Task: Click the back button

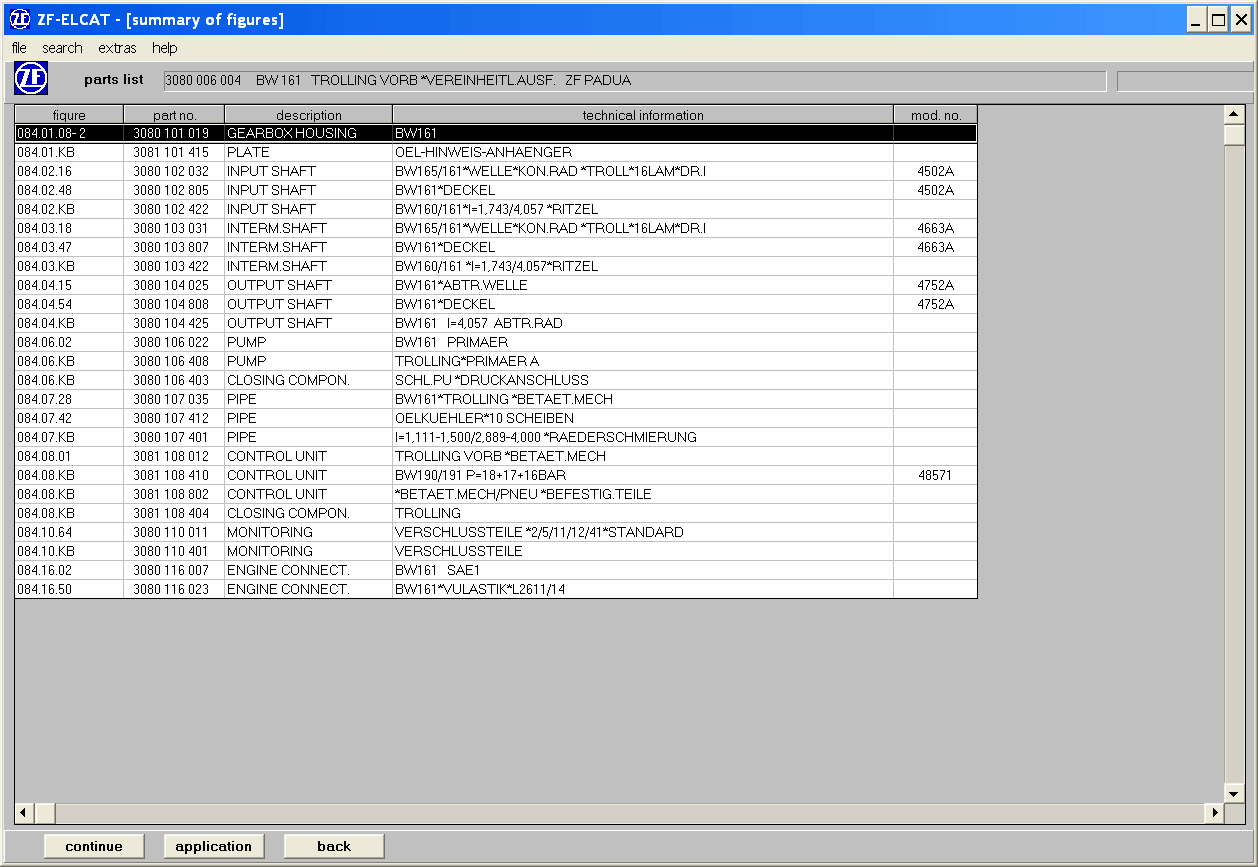Action: tap(334, 846)
